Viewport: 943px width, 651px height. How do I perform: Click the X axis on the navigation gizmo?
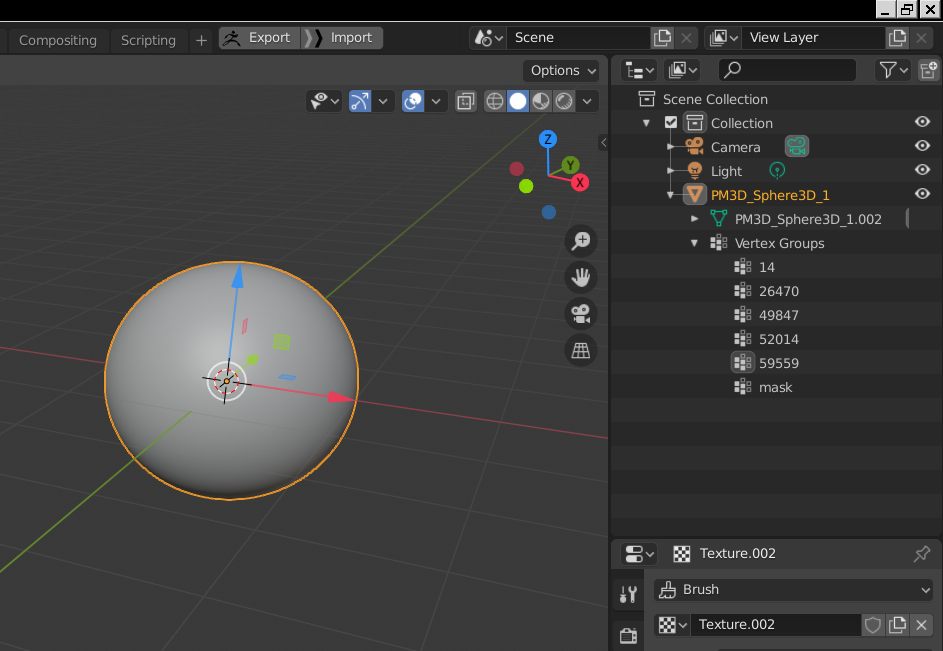(580, 183)
